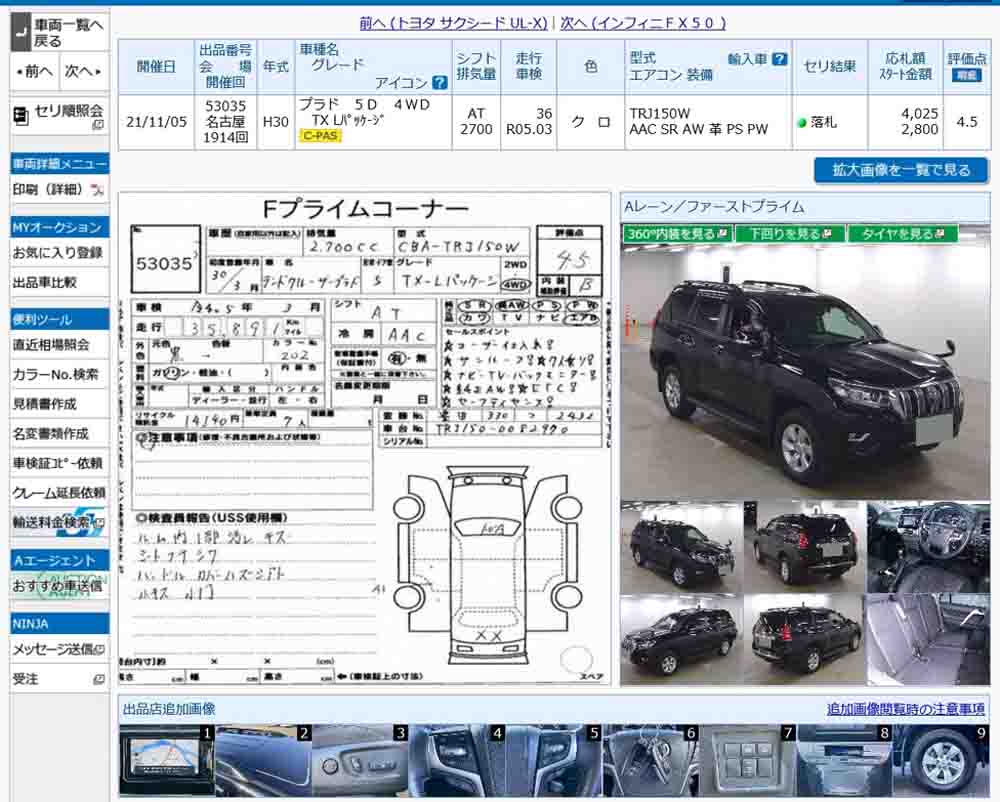This screenshot has width=1000, height=802.
Task: Click 拡大画像を一覧で見る button
Action: [901, 170]
